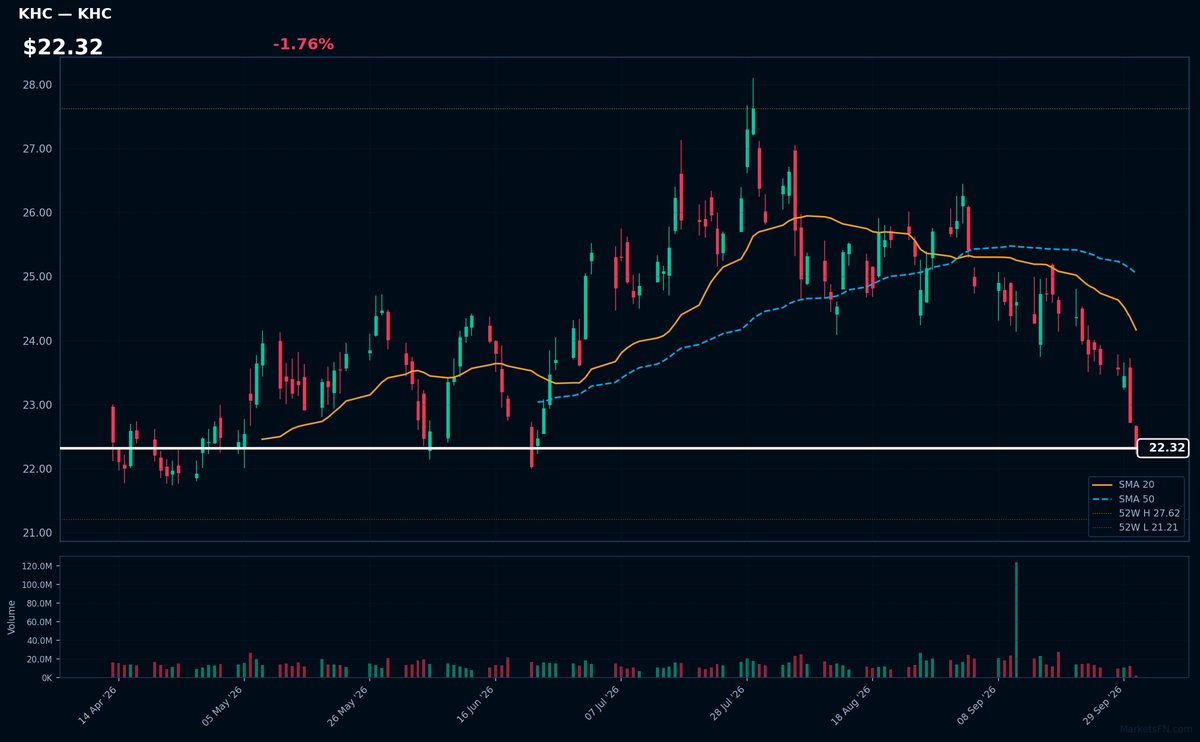Click the 0K volume axis label
The height and width of the screenshot is (742, 1200).
point(46,678)
